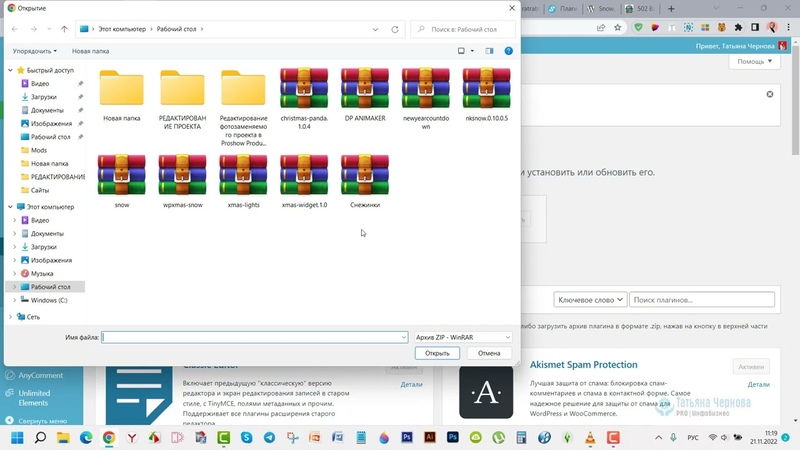Open dialog help icon
Image resolution: width=800 pixels, height=450 pixels.
(x=509, y=51)
